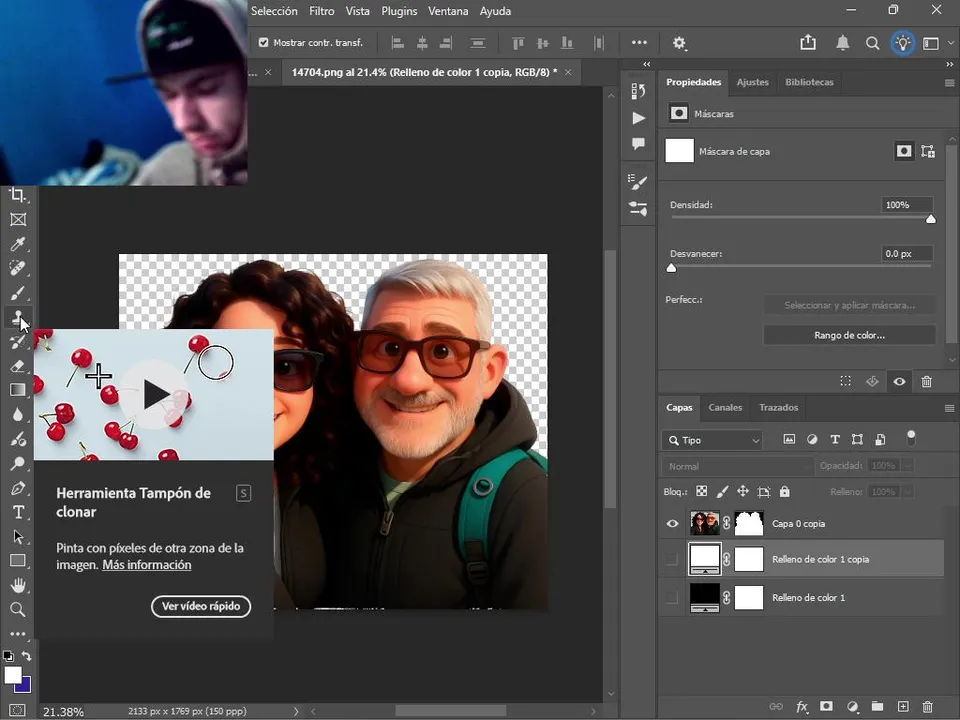This screenshot has width=960, height=720.
Task: Toggle mask visibility eye in Properties
Action: click(x=899, y=381)
